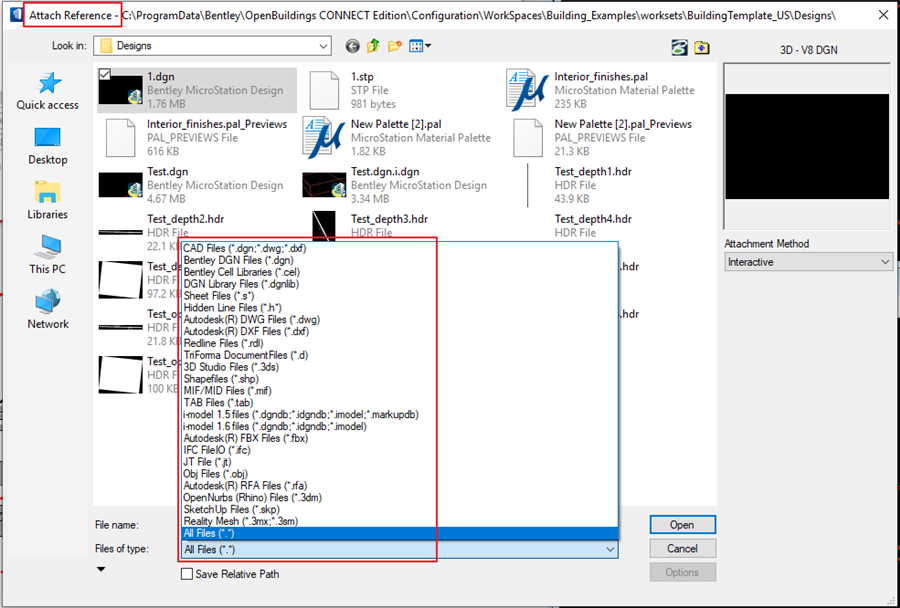
Task: Click the Open button
Action: [x=682, y=525]
